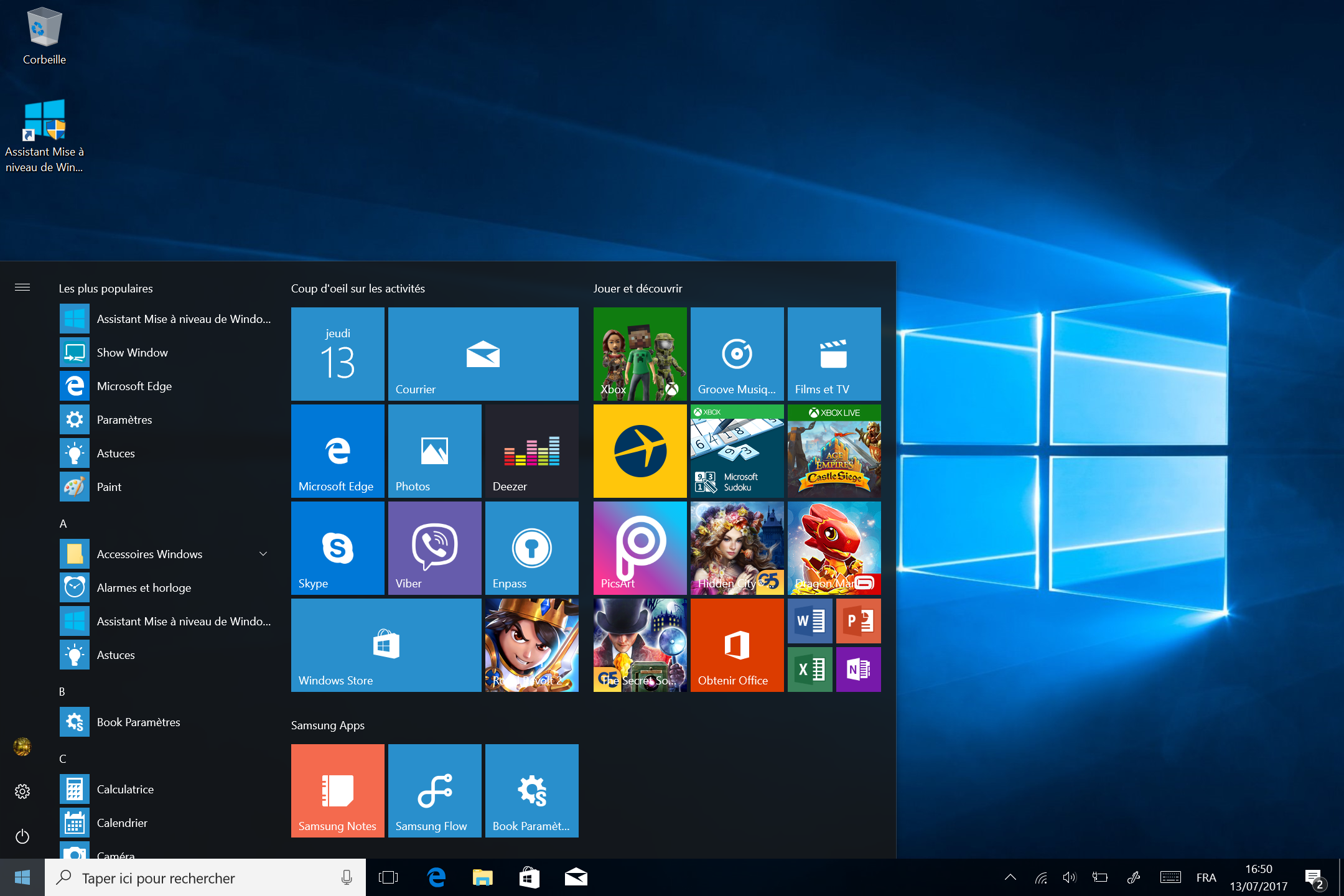Launch the Microsoft Edge tile
The width and height of the screenshot is (1344, 896).
[337, 450]
